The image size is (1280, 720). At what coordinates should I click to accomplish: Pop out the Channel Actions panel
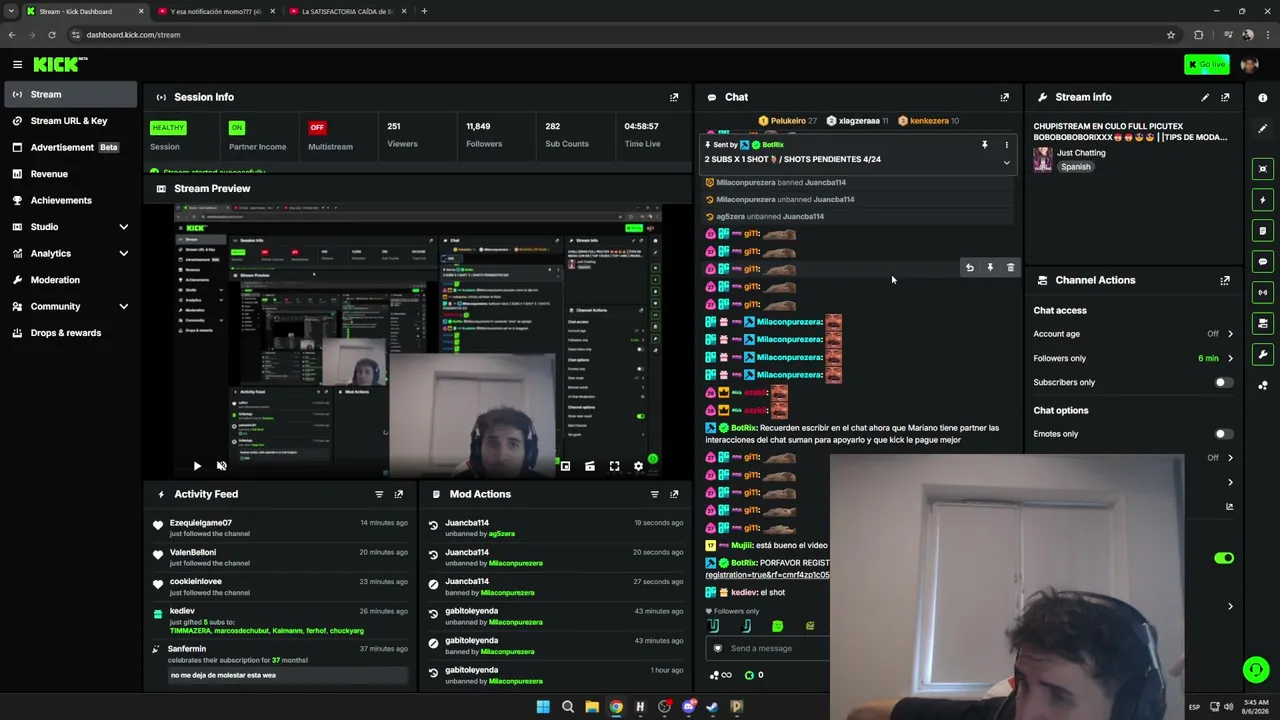click(1225, 280)
